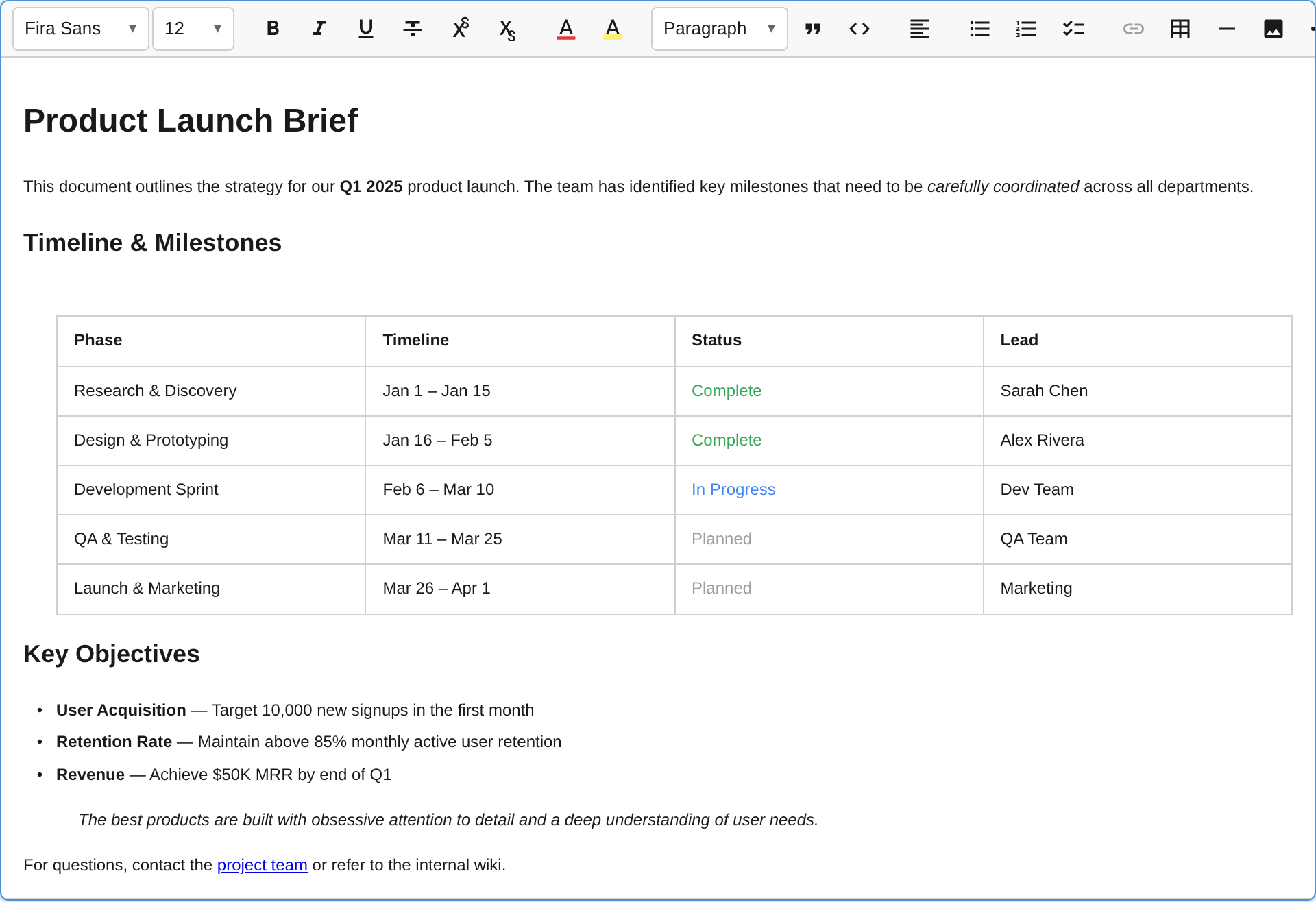Insert a table
Image resolution: width=1316 pixels, height=902 pixels.
1180,28
